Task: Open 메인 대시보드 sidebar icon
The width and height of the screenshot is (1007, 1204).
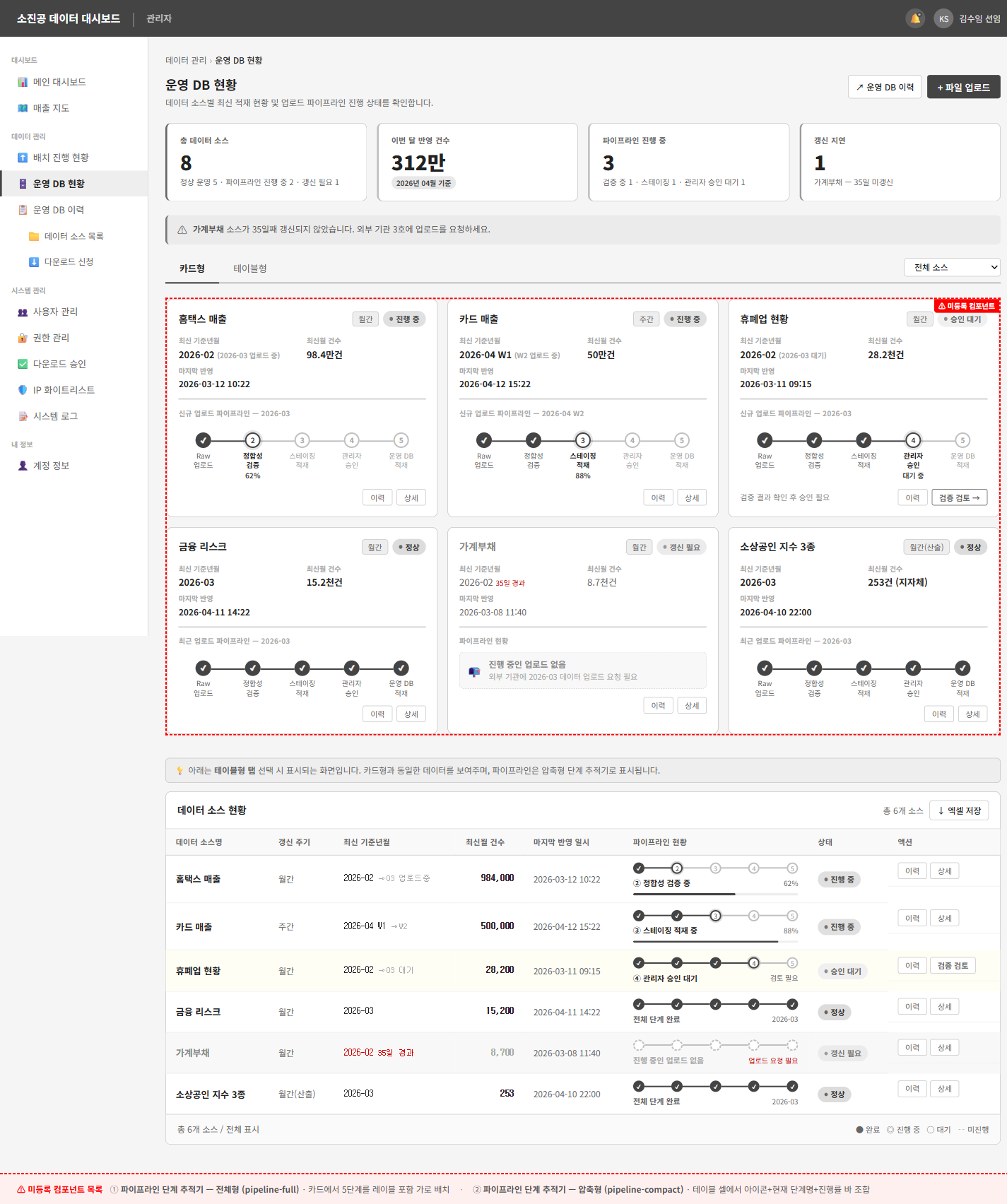Action: [x=23, y=82]
